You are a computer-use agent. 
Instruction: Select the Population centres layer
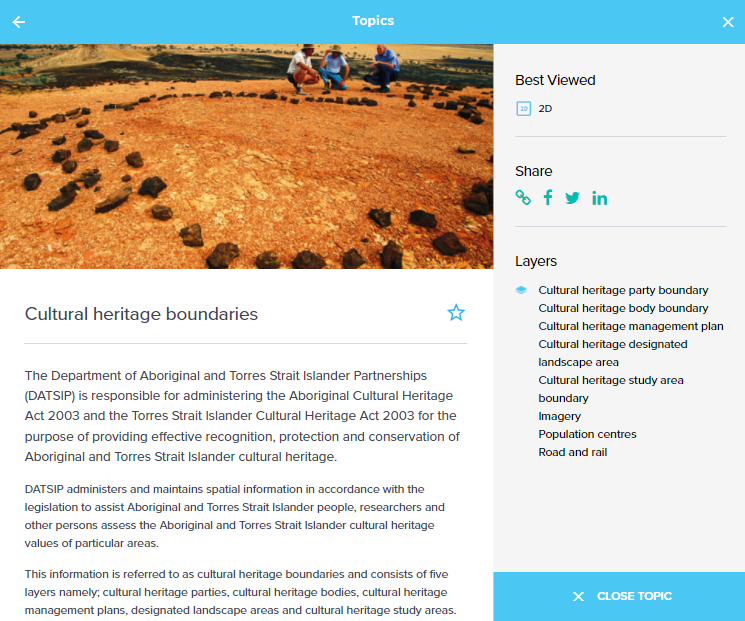pyautogui.click(x=587, y=434)
